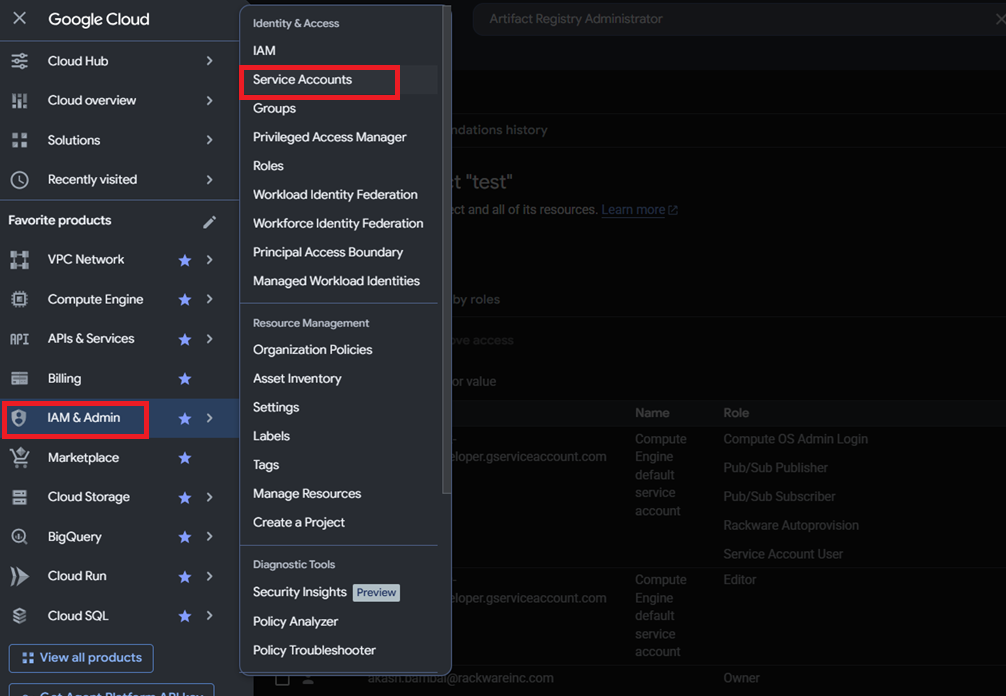Open Workload Identity Federation
1006x696 pixels.
click(x=335, y=195)
